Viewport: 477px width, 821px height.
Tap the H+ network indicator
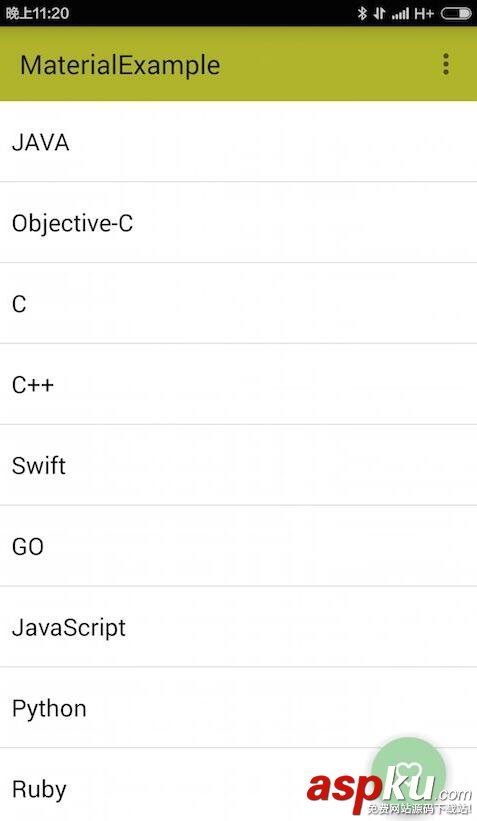pos(424,13)
